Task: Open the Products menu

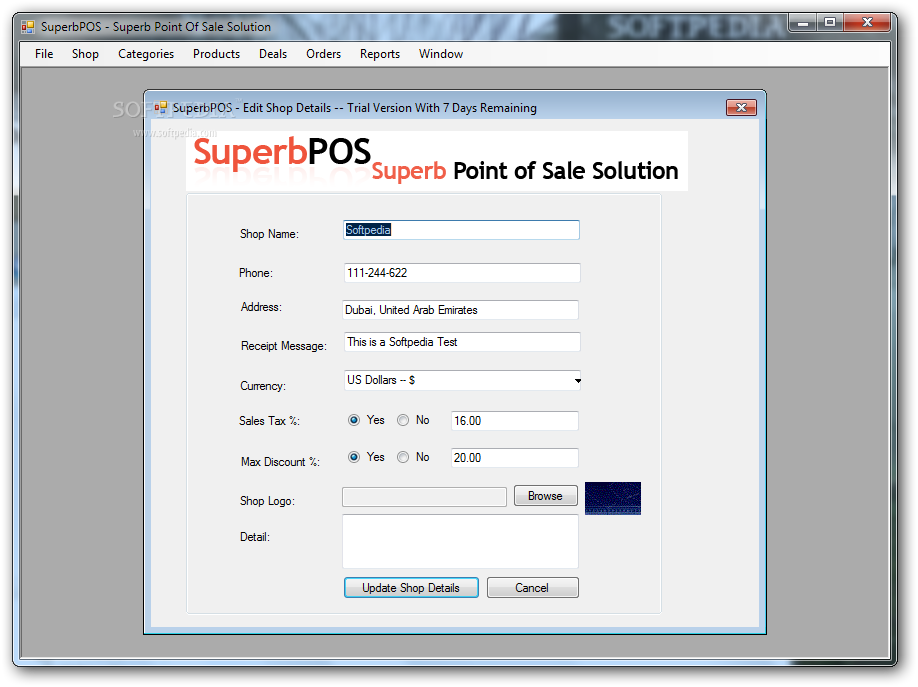Action: [x=217, y=54]
